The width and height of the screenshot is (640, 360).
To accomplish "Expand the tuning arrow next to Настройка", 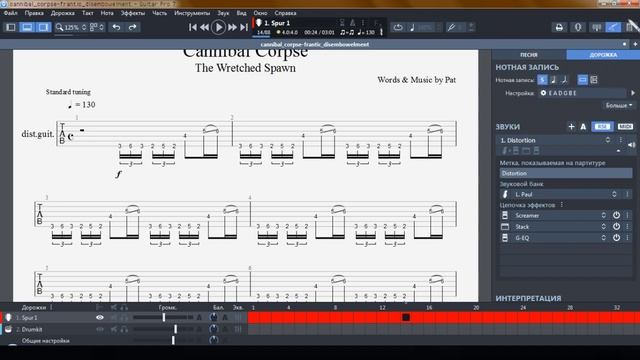I will [633, 93].
